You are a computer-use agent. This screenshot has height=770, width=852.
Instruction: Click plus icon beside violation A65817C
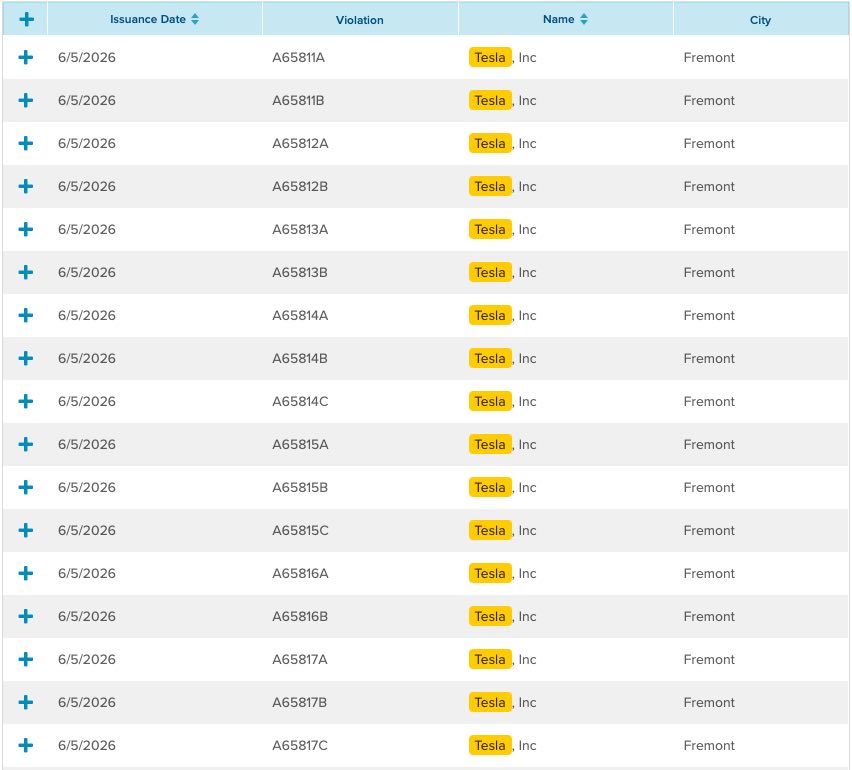pyautogui.click(x=26, y=745)
